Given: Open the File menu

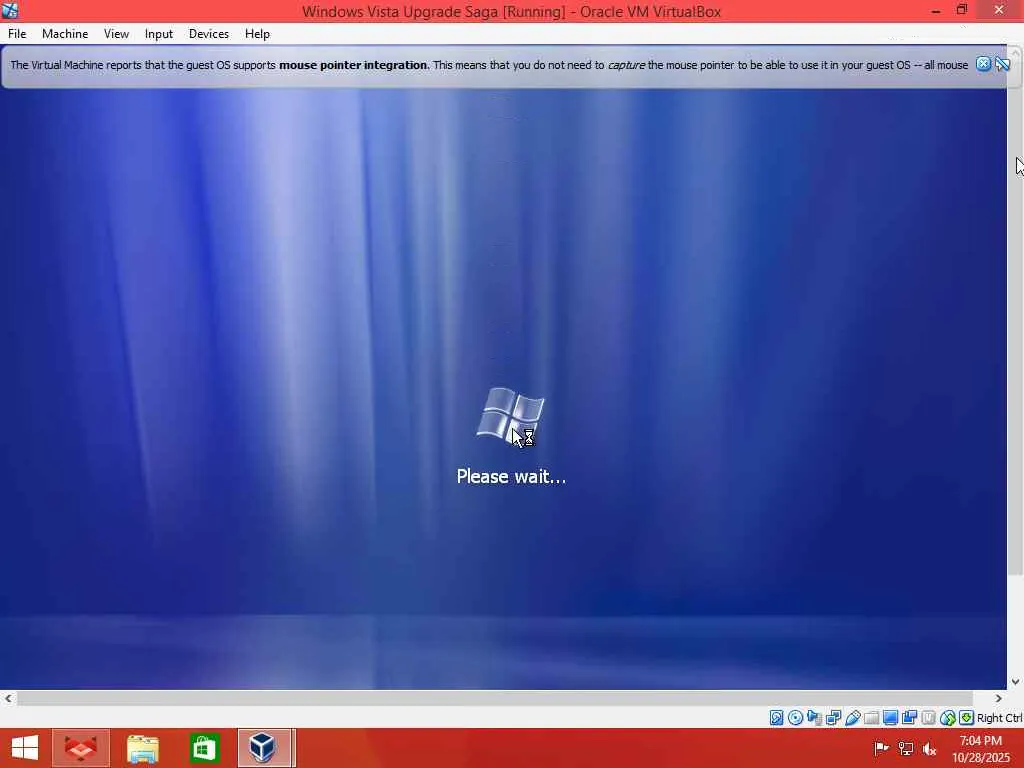Looking at the screenshot, I should tap(17, 34).
